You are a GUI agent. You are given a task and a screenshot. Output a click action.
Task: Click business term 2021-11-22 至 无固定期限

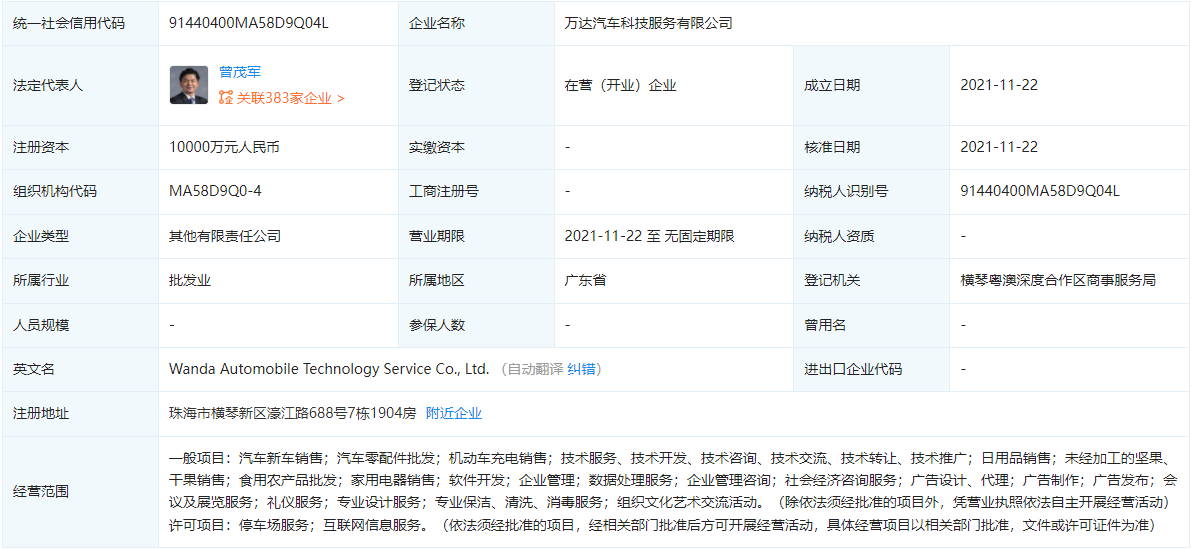click(650, 236)
